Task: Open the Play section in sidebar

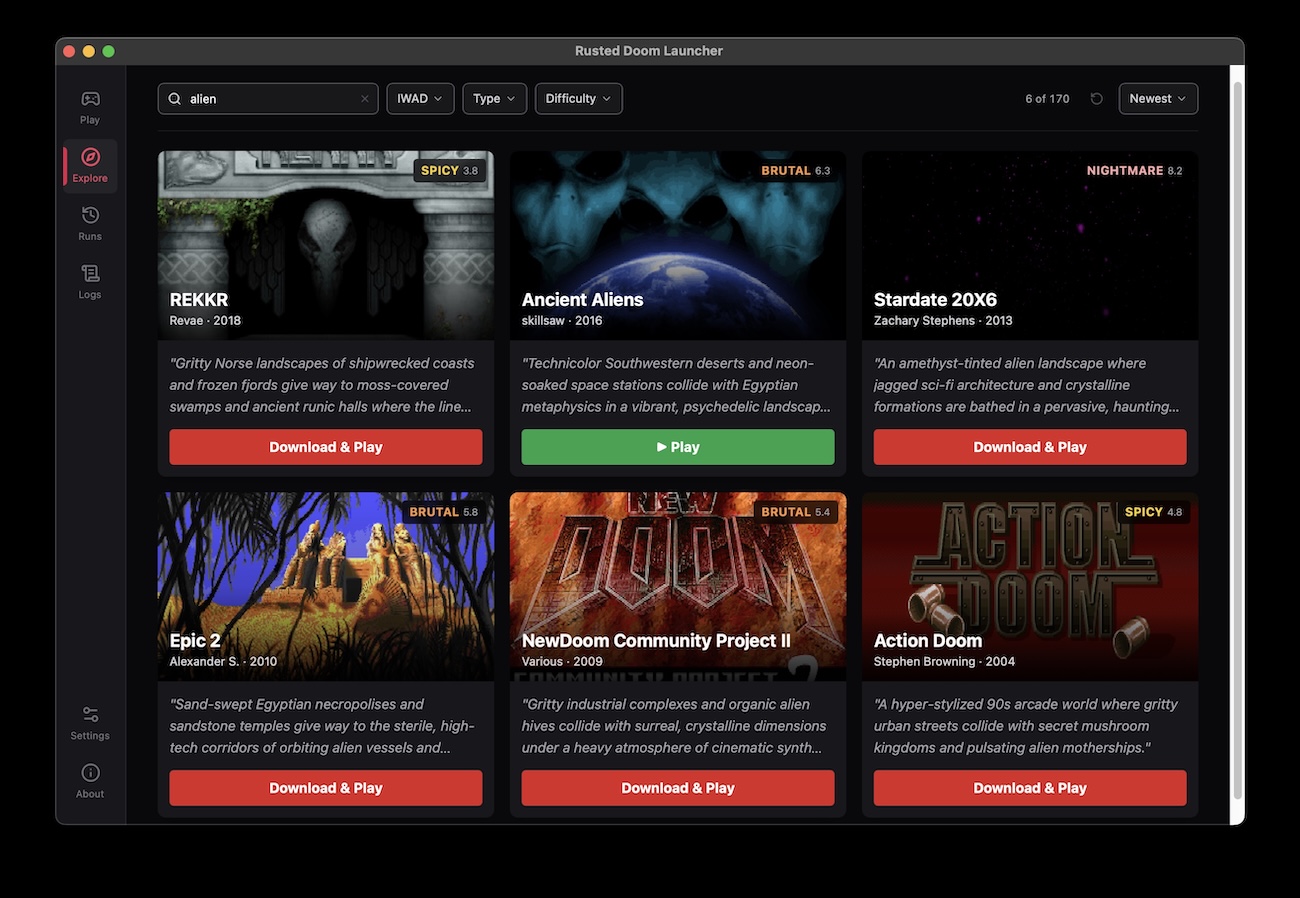Action: point(90,107)
